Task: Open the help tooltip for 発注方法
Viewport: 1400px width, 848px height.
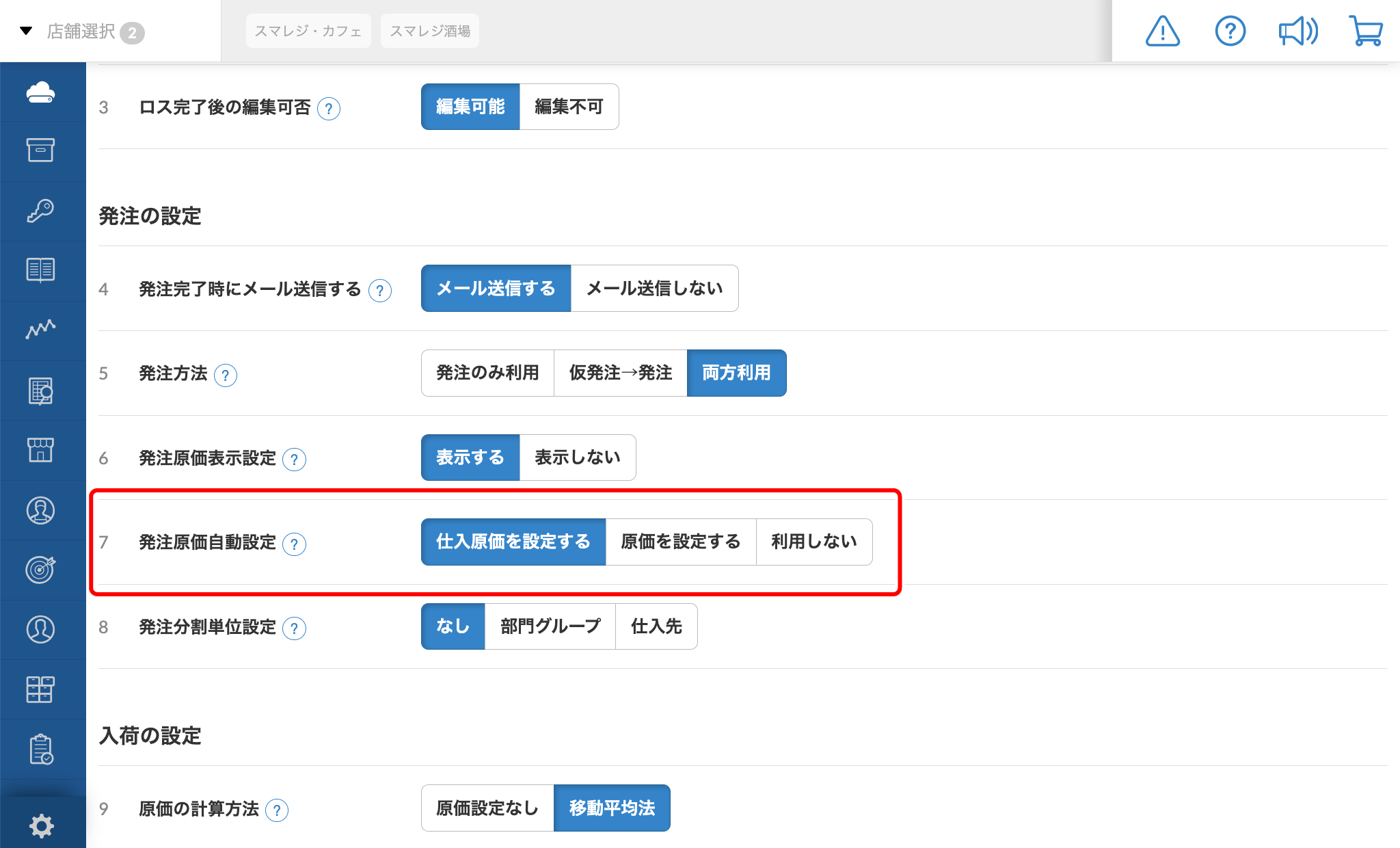Action: [226, 375]
